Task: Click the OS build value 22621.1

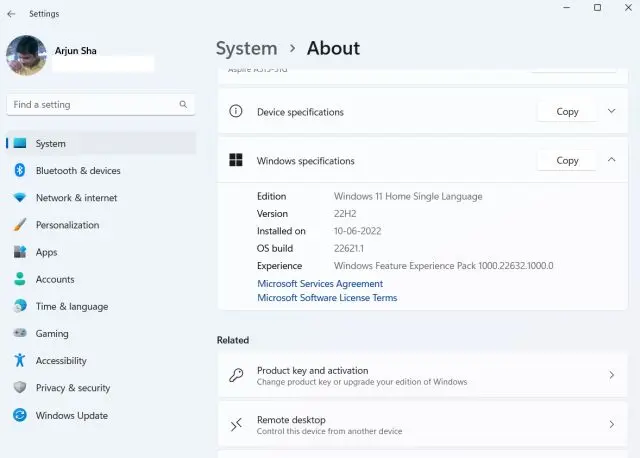Action: 349,248
